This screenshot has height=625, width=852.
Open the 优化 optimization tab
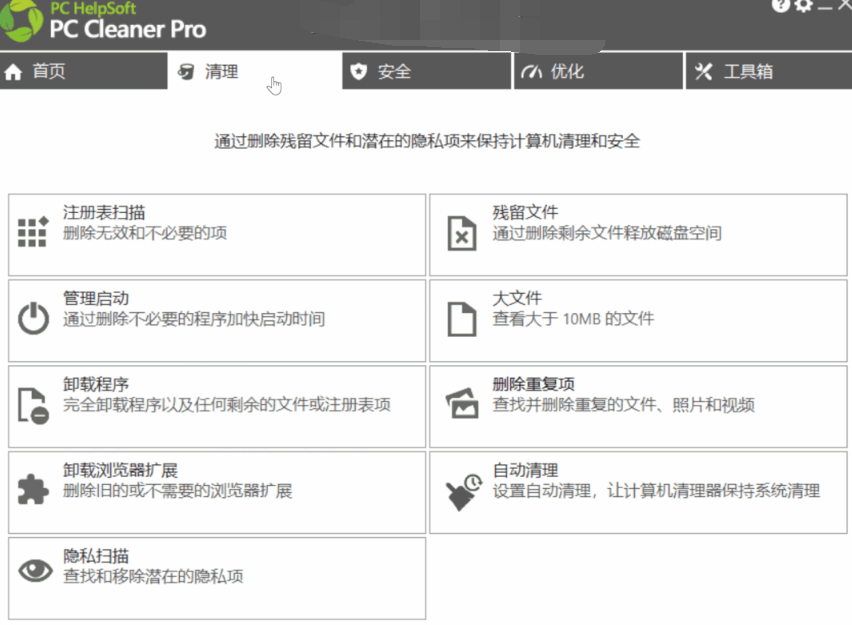598,71
